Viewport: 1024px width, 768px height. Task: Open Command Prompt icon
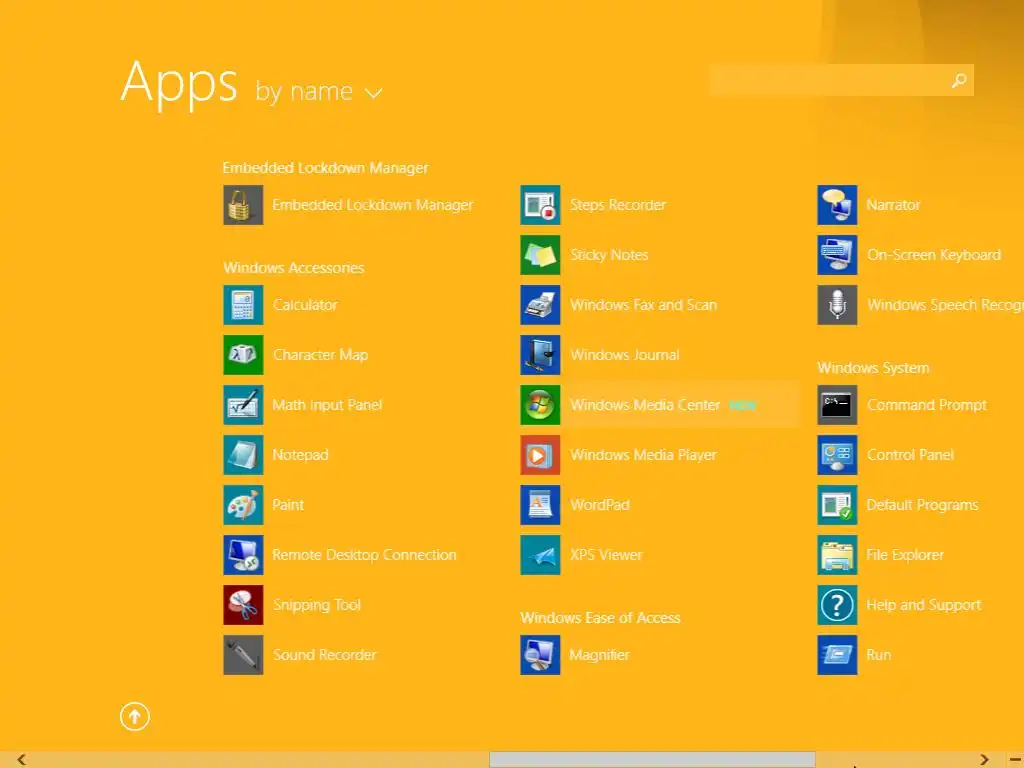837,405
